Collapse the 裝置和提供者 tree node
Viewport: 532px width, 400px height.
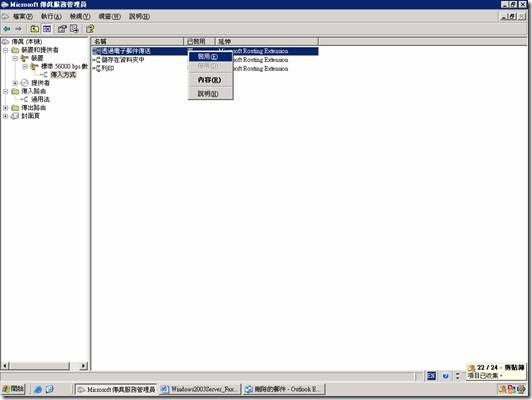[x=6, y=50]
